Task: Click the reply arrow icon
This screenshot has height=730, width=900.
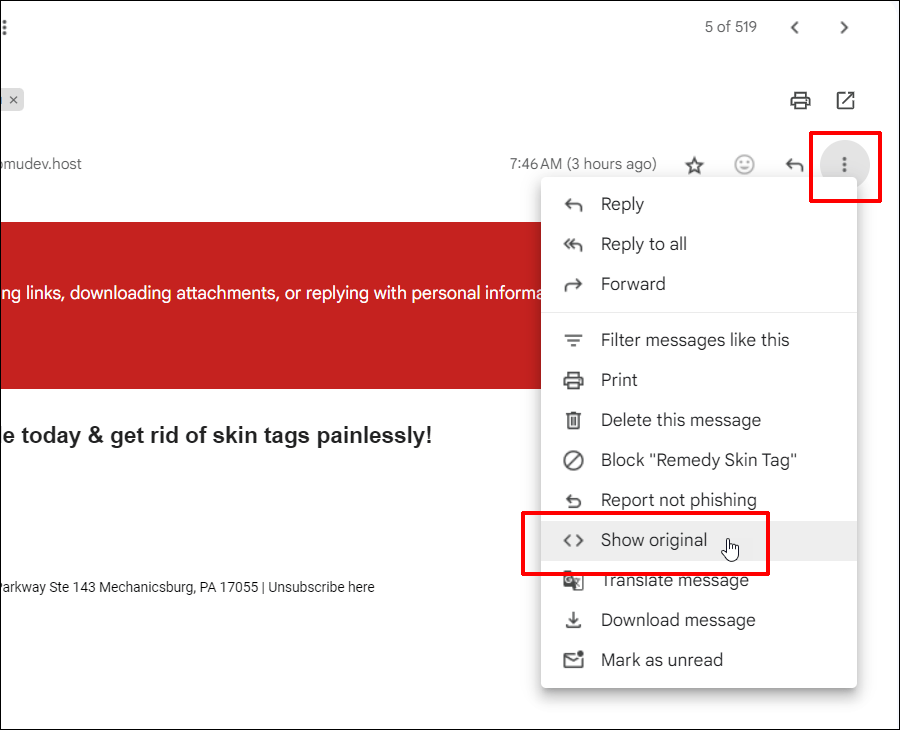Action: tap(794, 164)
